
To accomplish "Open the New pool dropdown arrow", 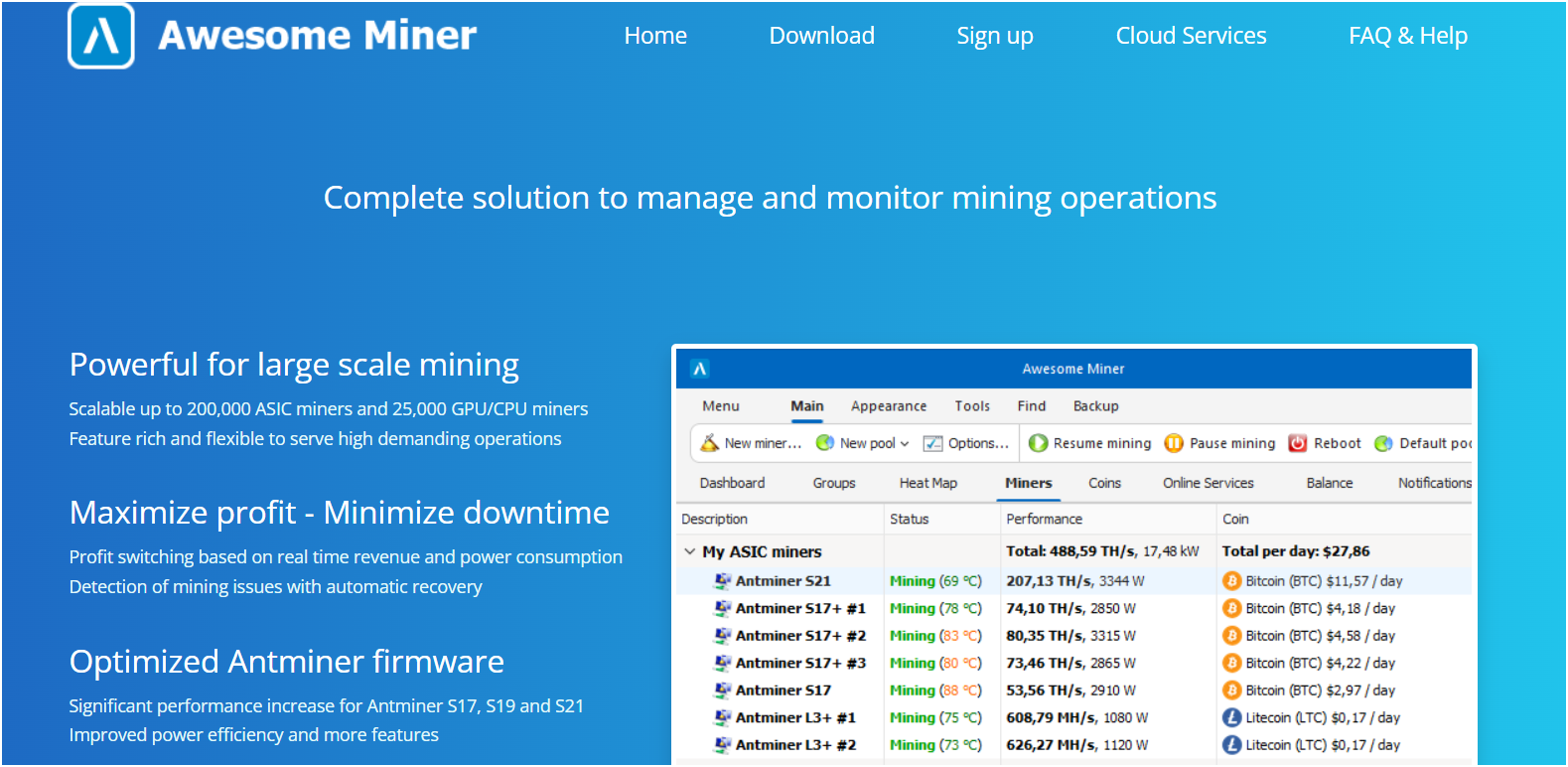I will [x=905, y=444].
